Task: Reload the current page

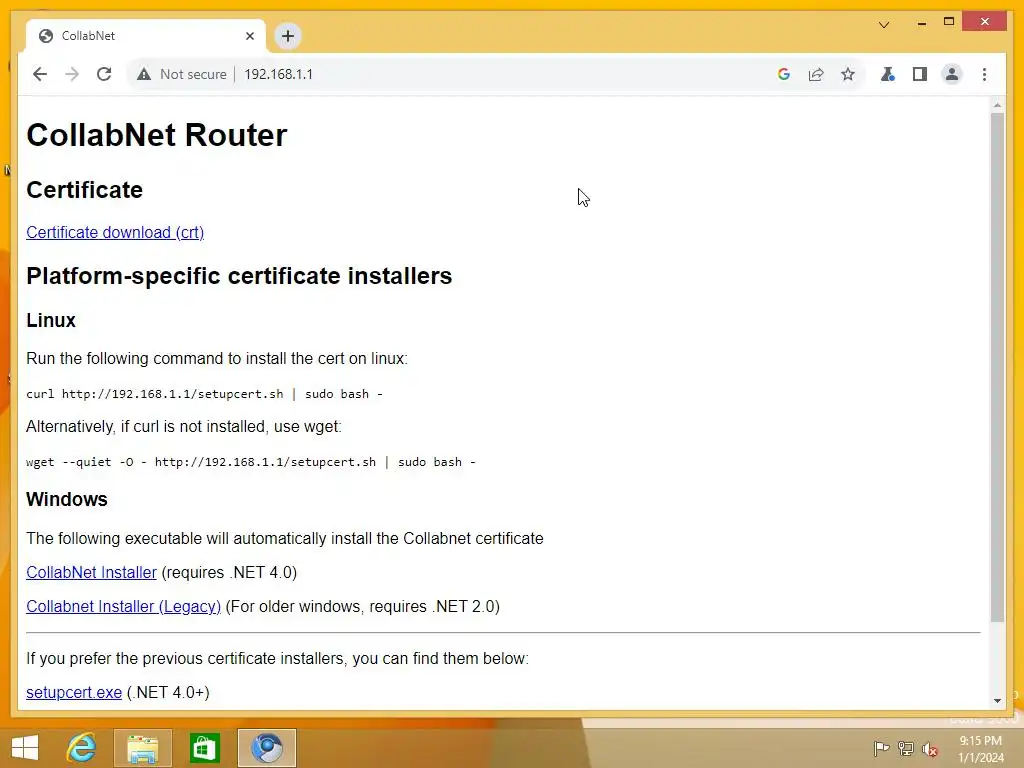Action: tap(104, 74)
